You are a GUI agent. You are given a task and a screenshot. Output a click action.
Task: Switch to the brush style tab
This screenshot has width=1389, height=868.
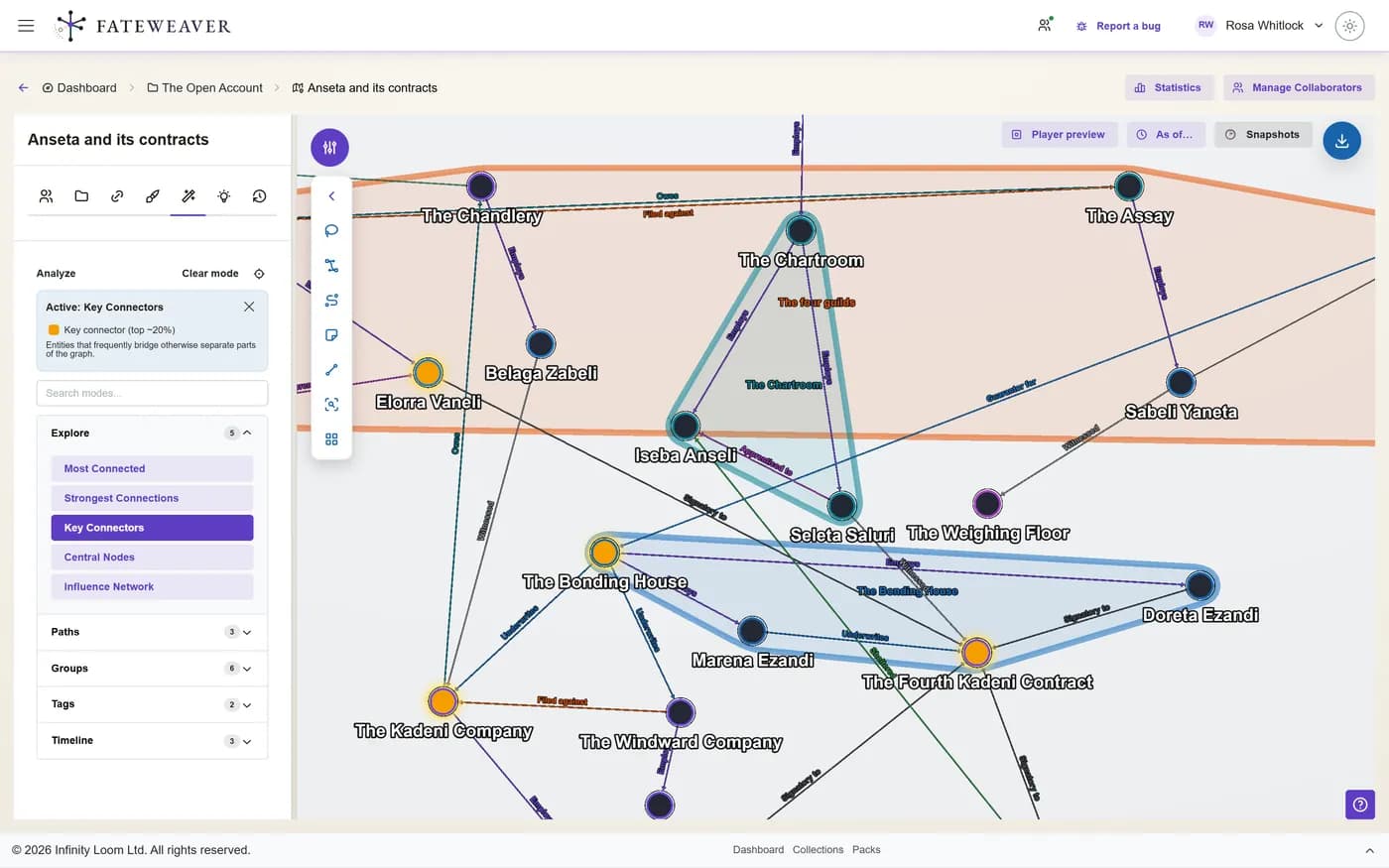pos(153,196)
